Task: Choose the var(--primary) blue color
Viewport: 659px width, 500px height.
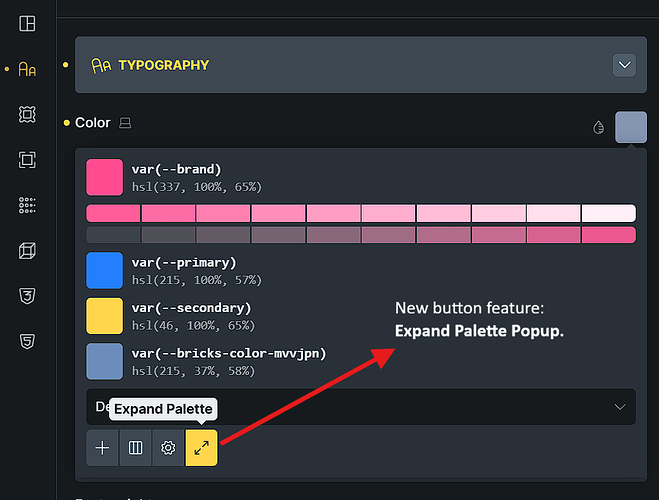Action: pos(104,270)
